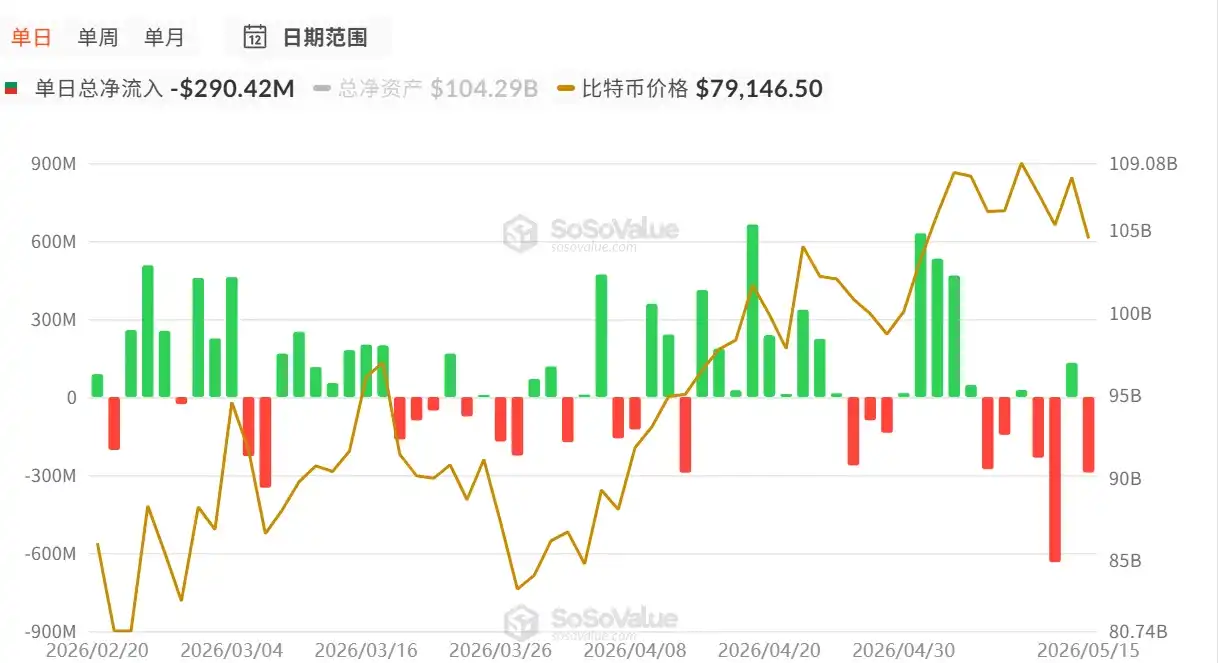
Task: Click the red-green legend marker for net inflow
Action: [x=11, y=89]
